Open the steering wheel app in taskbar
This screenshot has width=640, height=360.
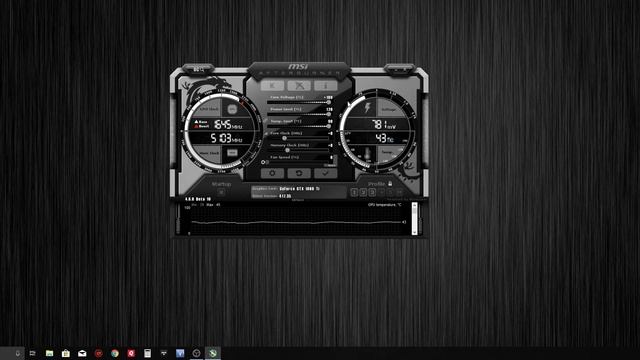[x=196, y=353]
